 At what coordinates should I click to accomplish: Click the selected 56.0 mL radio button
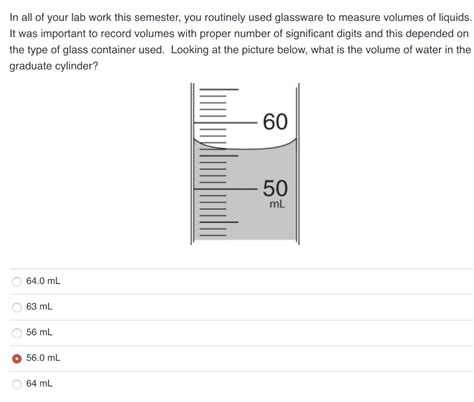coord(17,358)
